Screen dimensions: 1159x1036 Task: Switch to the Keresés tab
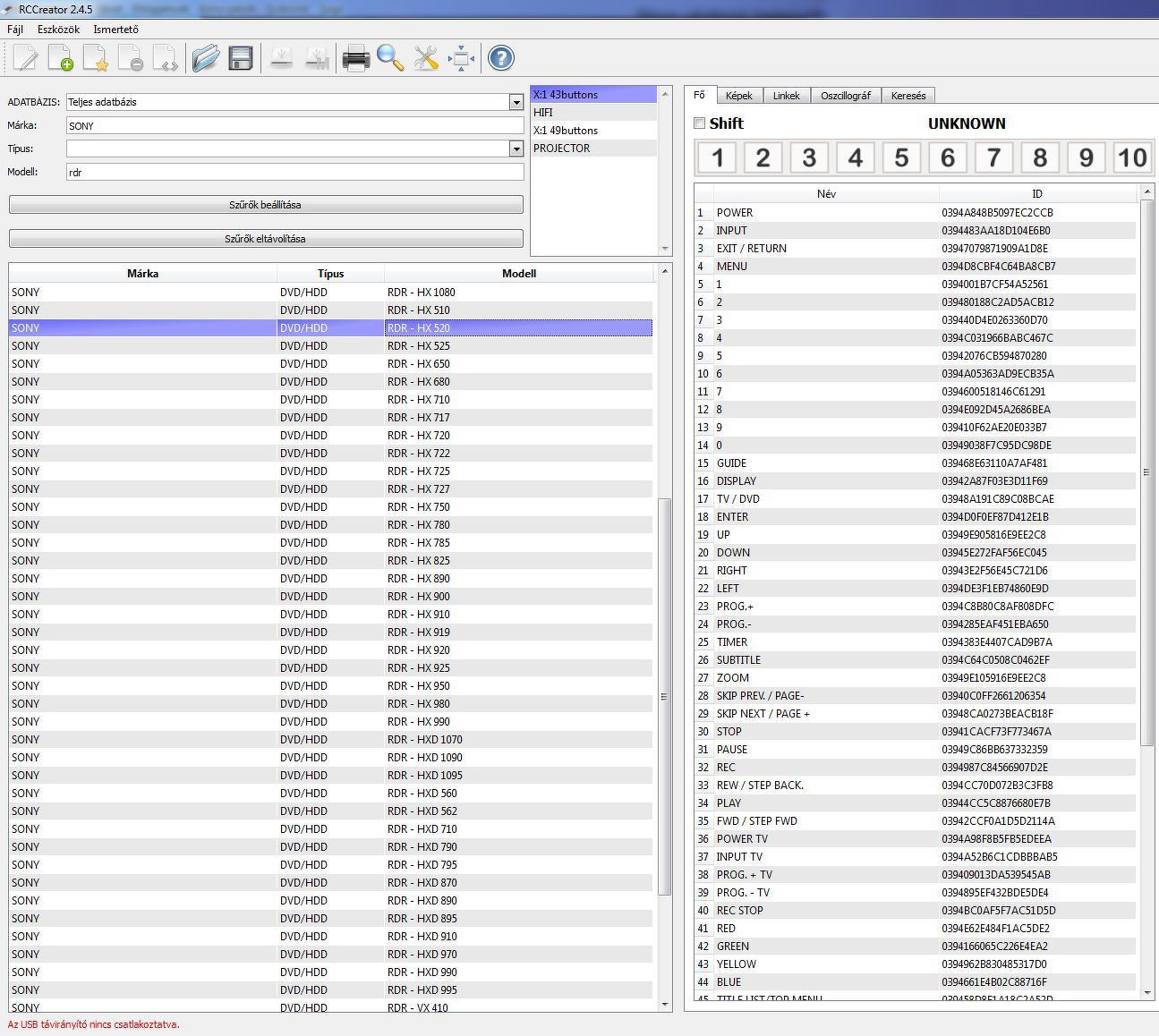tap(909, 96)
